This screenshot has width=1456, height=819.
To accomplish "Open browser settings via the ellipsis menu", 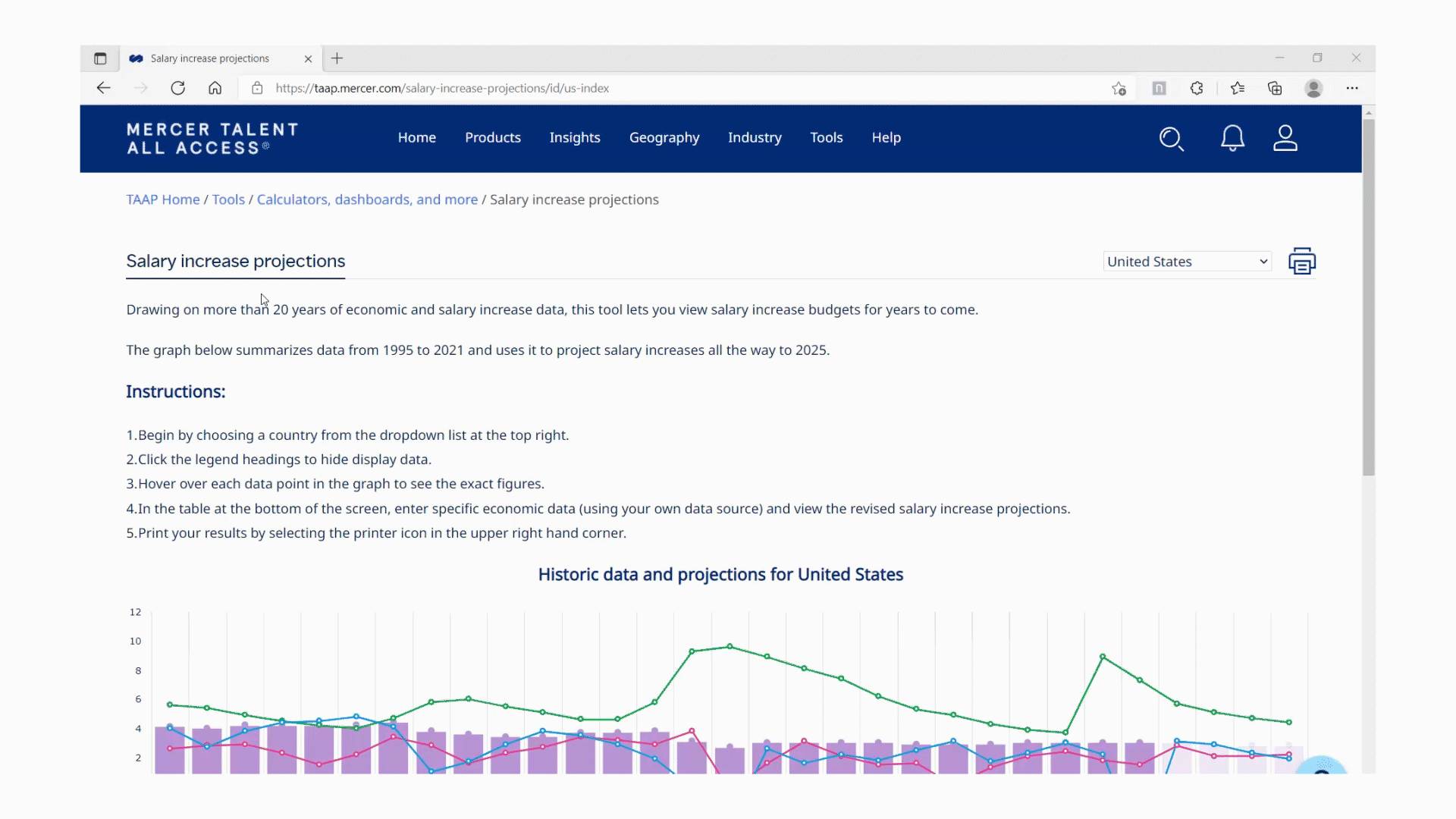I will point(1354,88).
